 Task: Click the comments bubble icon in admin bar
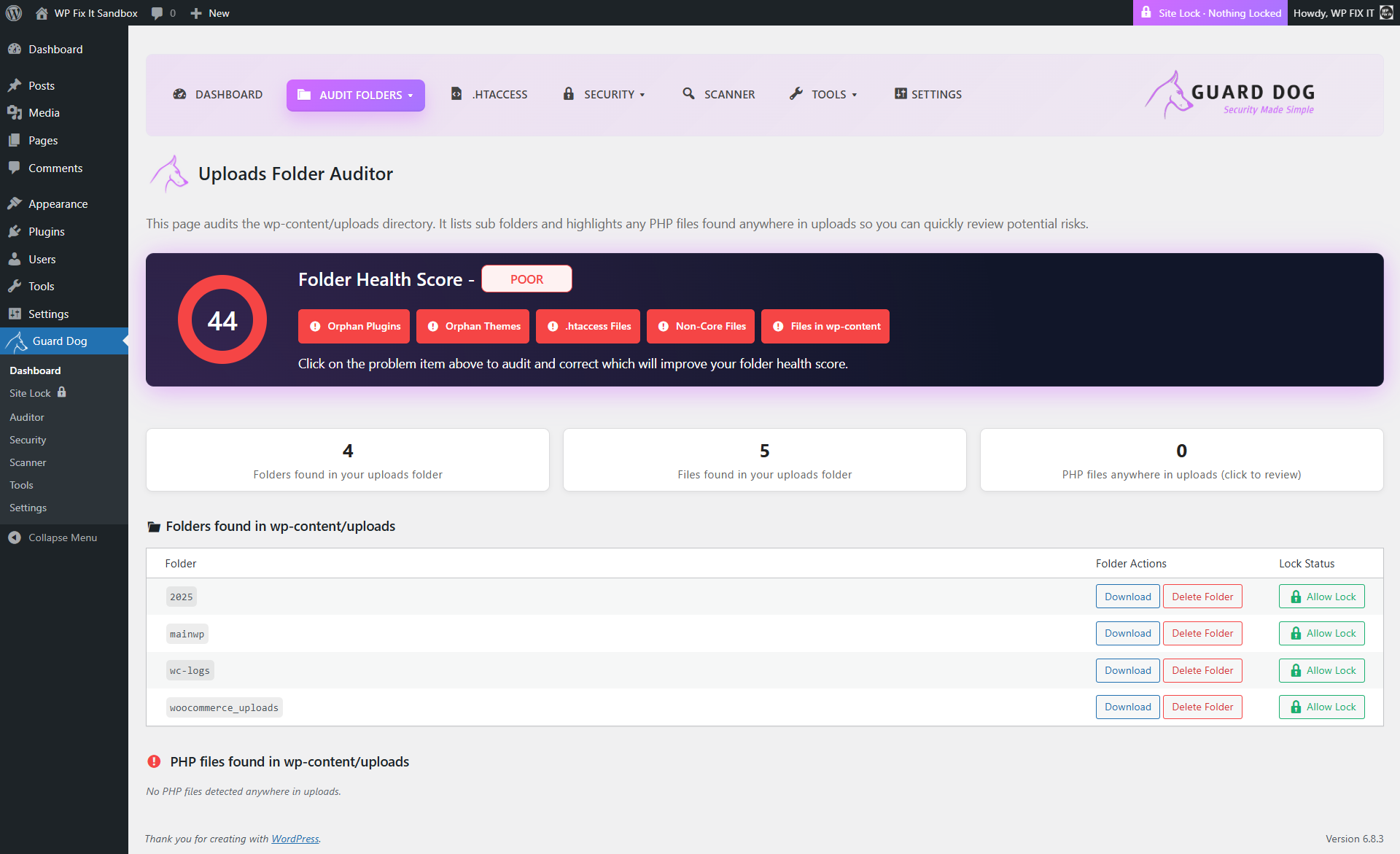tap(157, 13)
